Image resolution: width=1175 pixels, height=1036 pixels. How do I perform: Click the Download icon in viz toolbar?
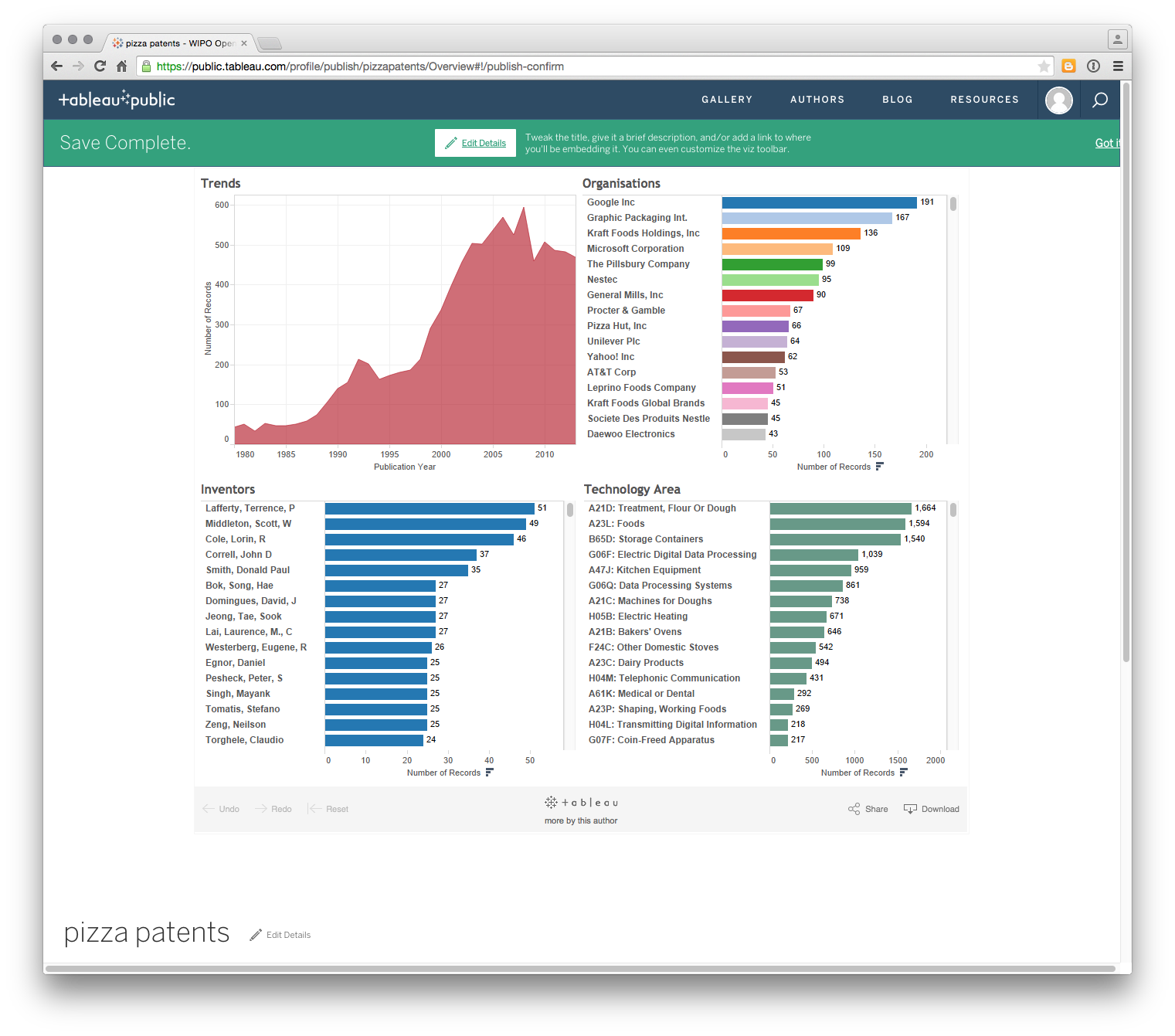tap(910, 809)
